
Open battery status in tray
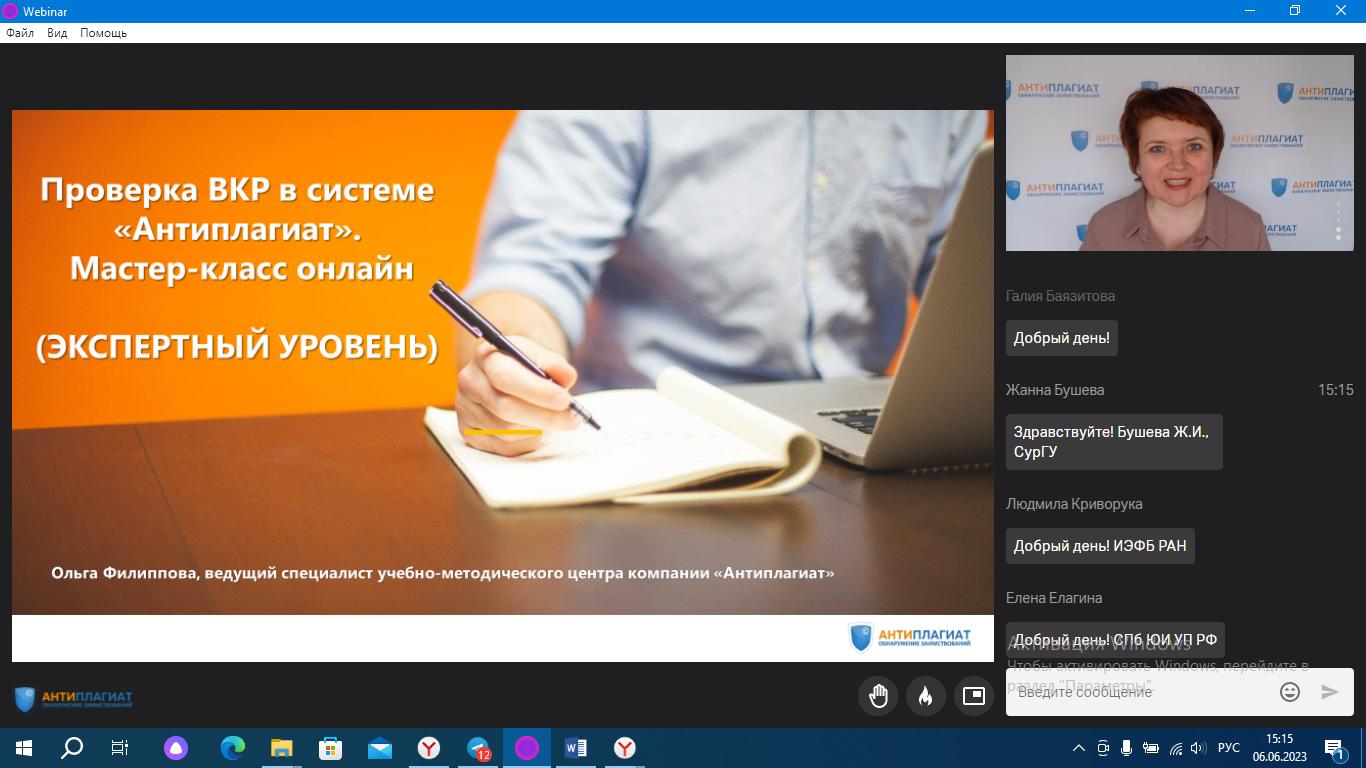[1151, 748]
